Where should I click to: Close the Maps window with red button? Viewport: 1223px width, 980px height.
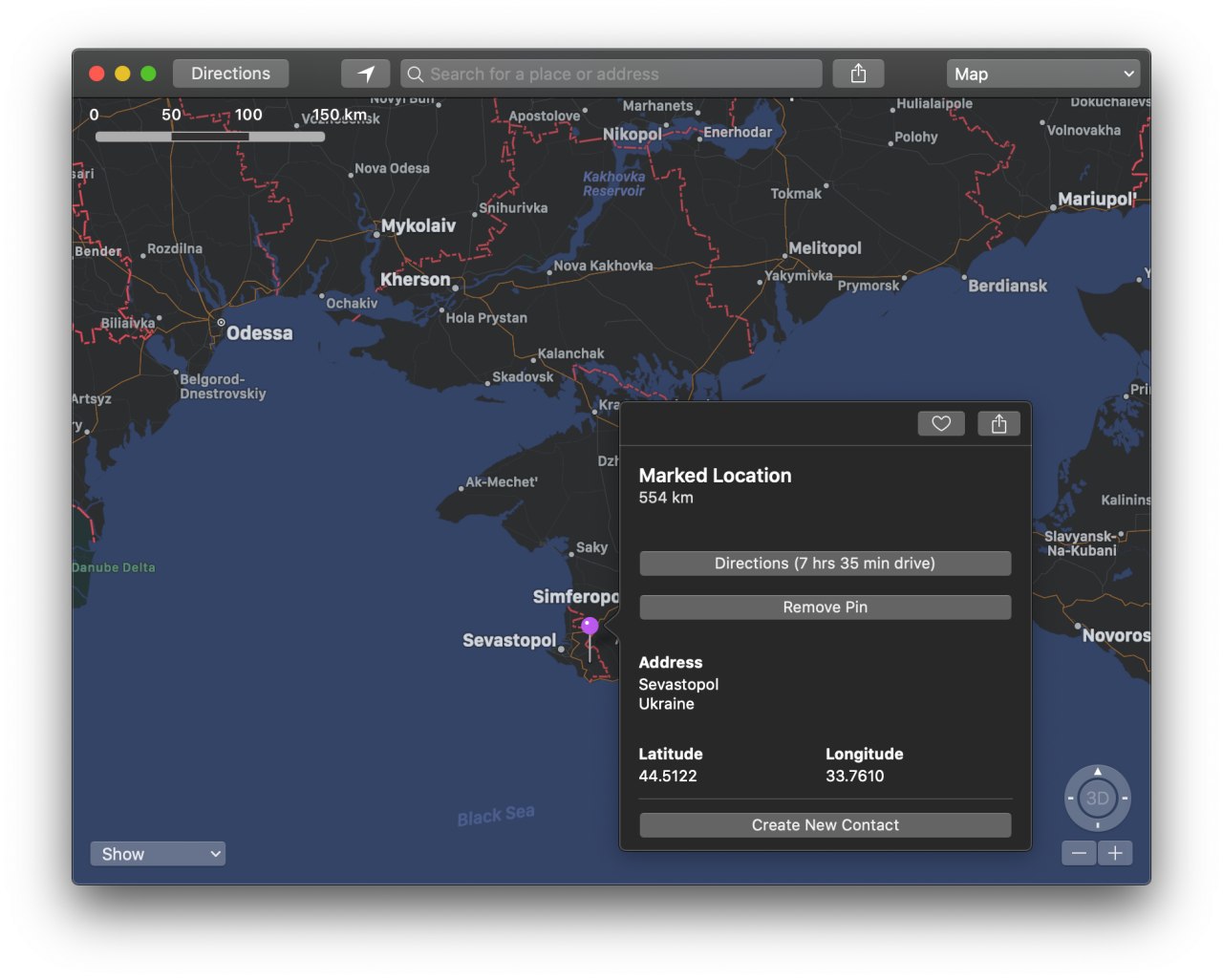[97, 74]
